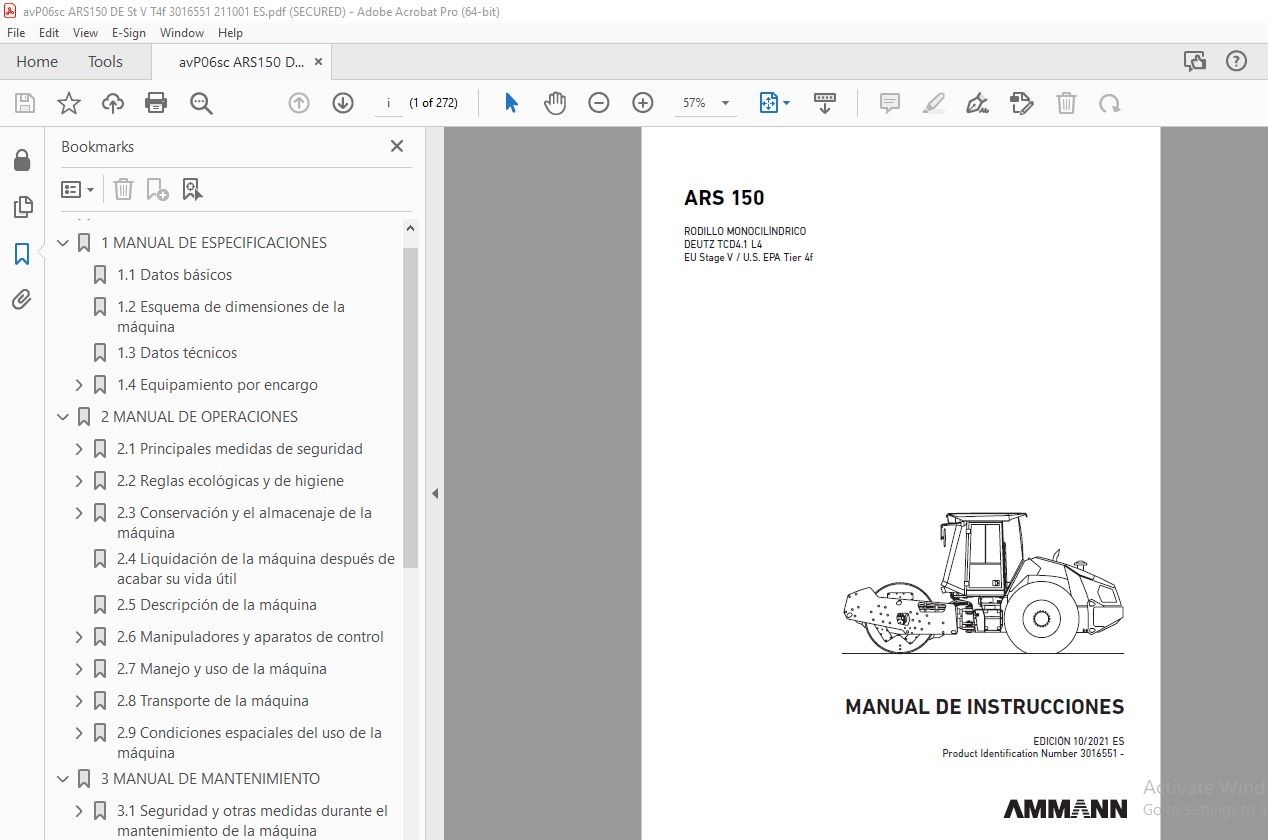This screenshot has height=840, width=1268.
Task: Expand 2.8 Transporte de la máquina
Action: pyautogui.click(x=79, y=701)
